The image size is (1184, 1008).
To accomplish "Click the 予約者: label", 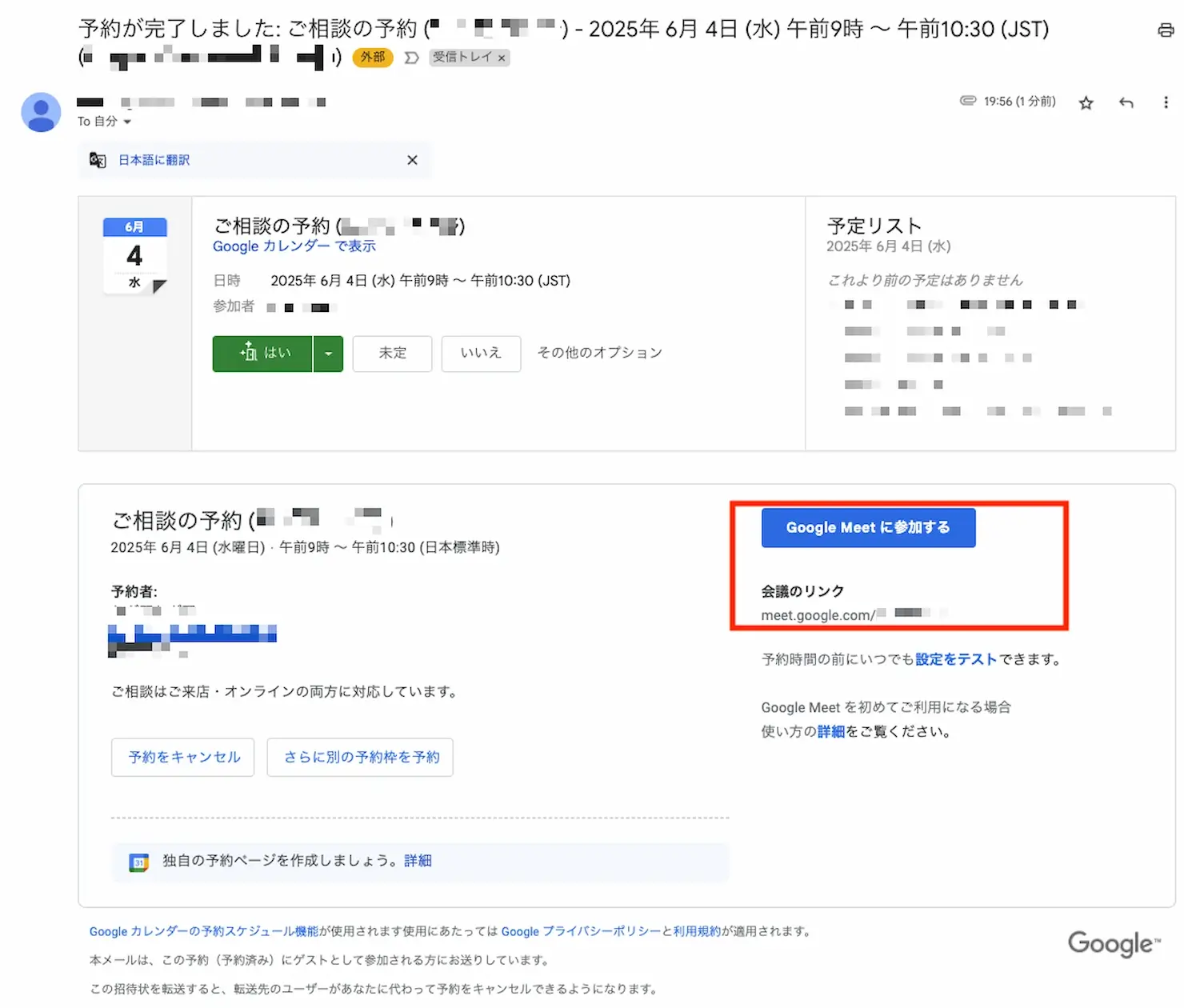I will pyautogui.click(x=134, y=592).
